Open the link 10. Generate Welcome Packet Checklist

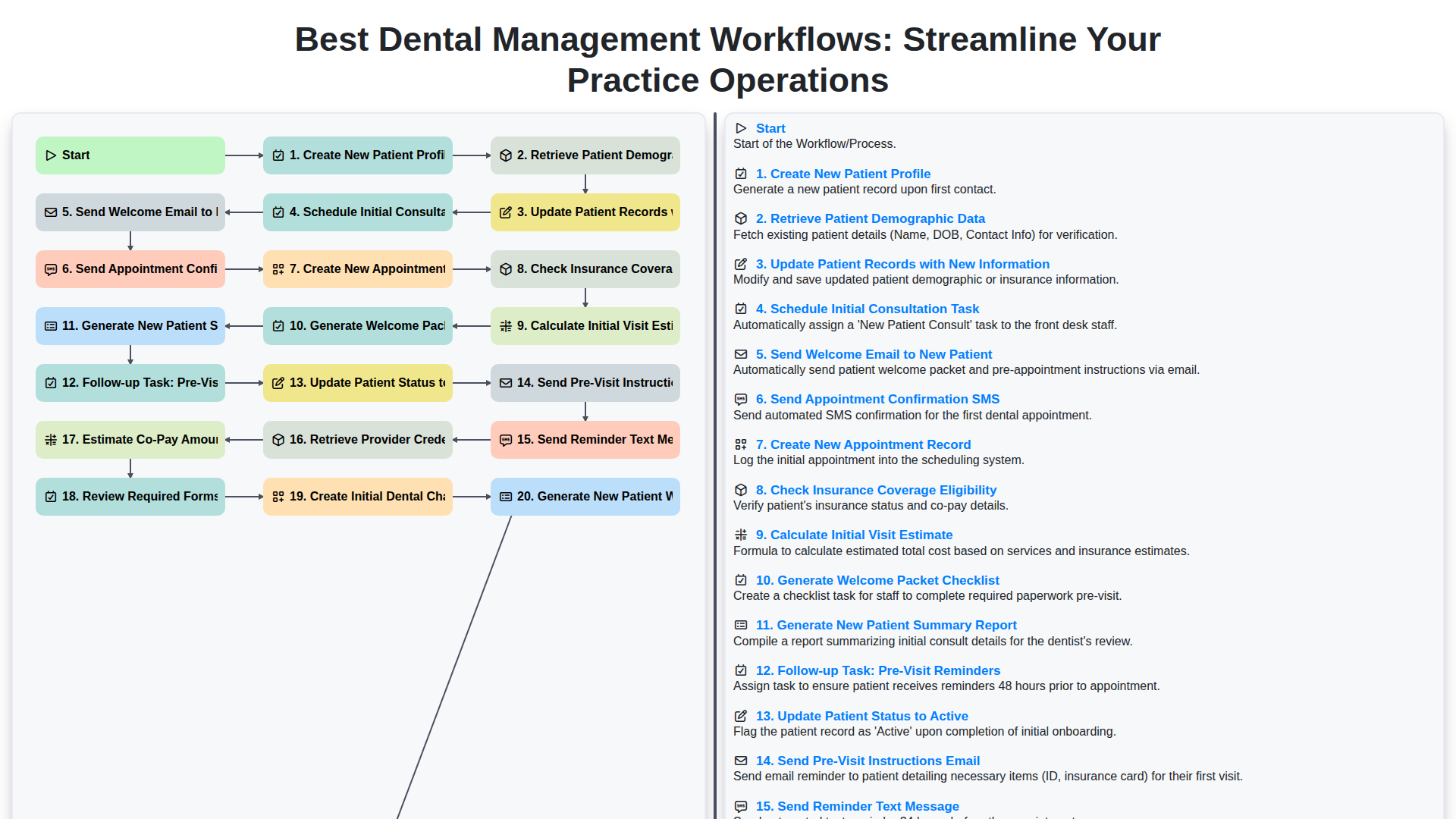click(877, 580)
